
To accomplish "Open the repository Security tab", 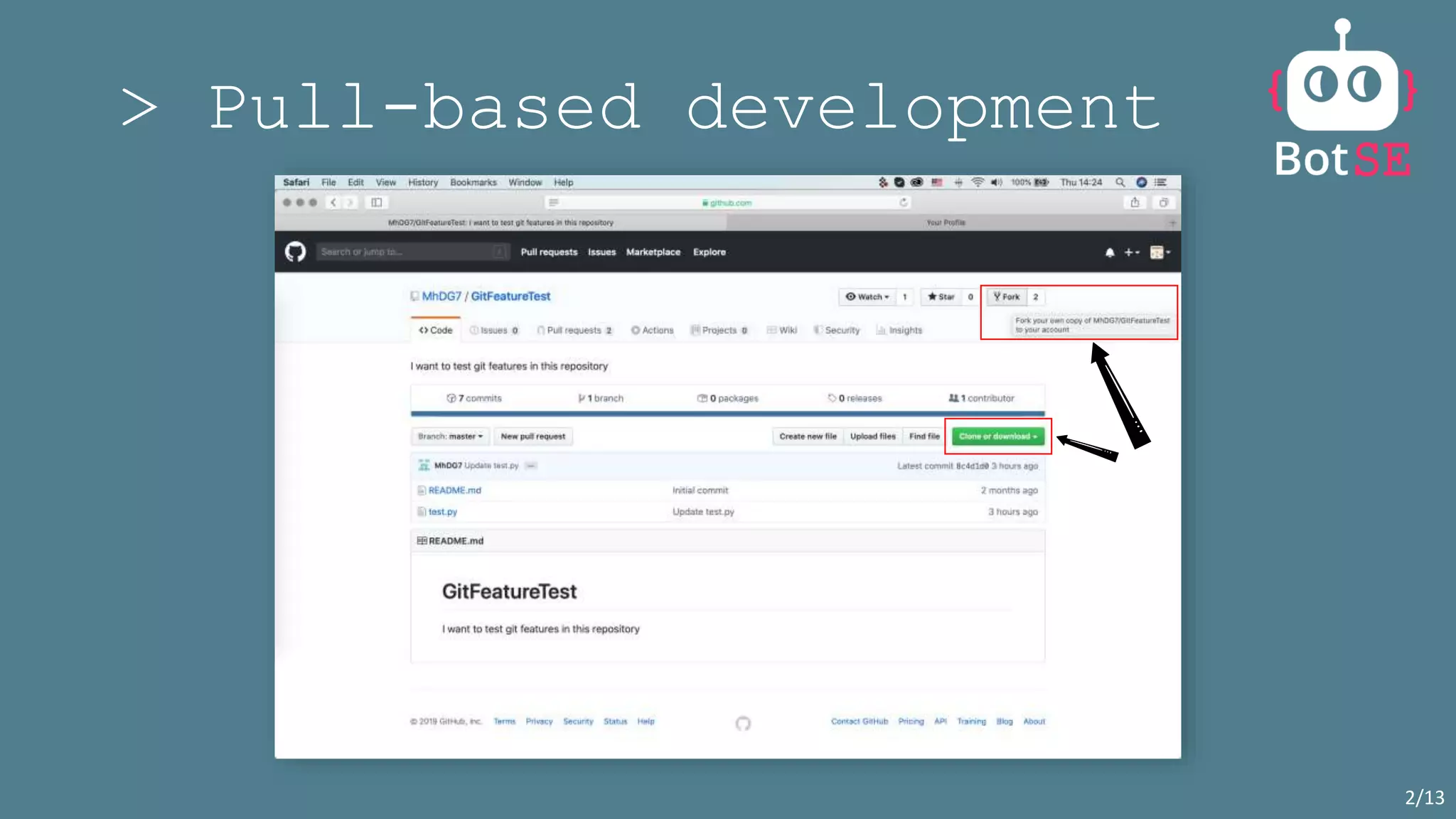I will coord(837,330).
